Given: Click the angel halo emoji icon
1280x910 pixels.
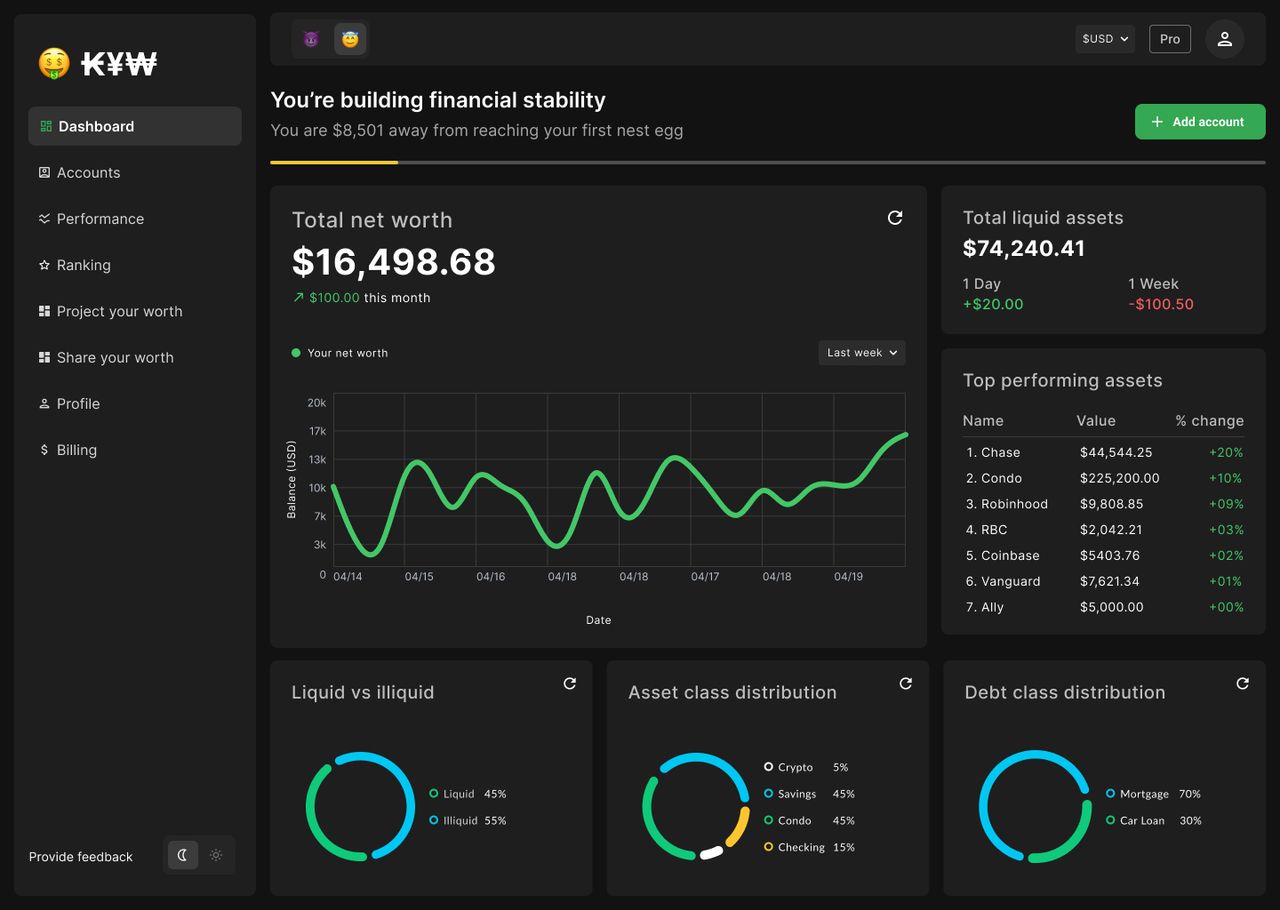Looking at the screenshot, I should tap(350, 39).
